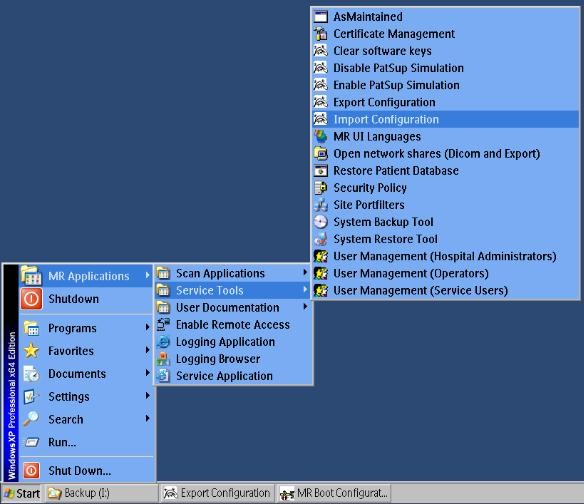Click the MR UI Languages icon
584x504 pixels.
click(x=320, y=136)
